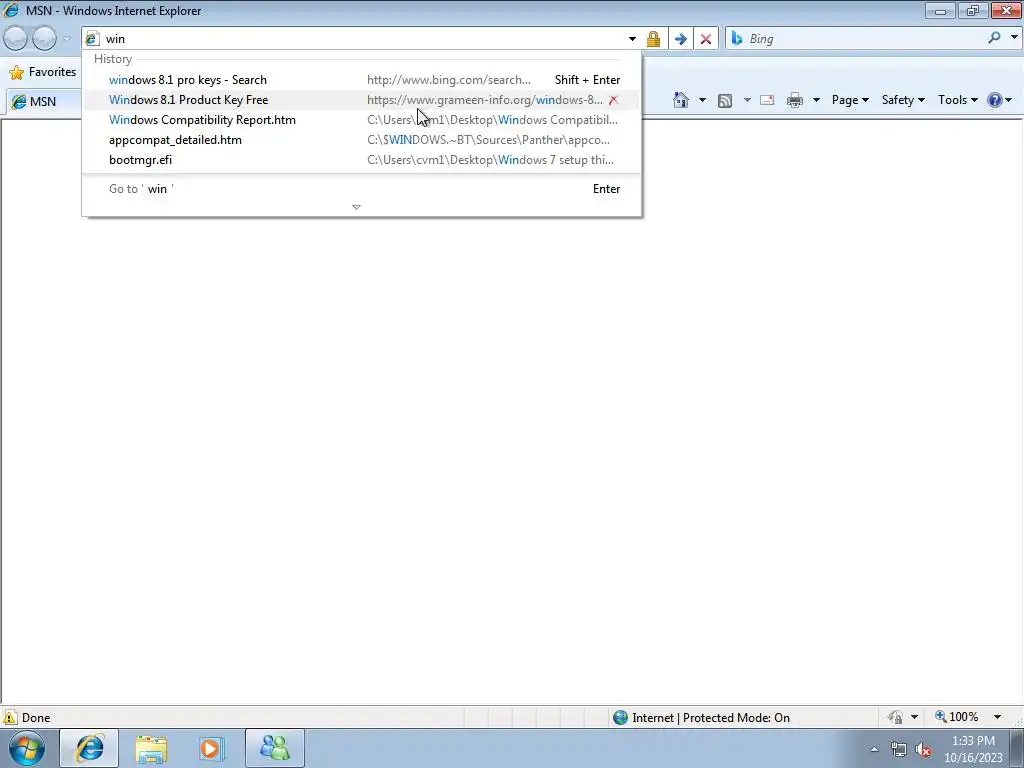
Task: Click the Feeds RSS icon
Action: (x=725, y=100)
